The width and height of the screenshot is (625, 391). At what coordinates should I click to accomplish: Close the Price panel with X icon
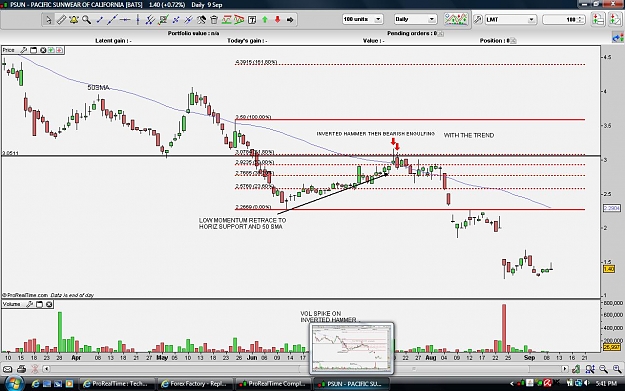[x=43, y=50]
